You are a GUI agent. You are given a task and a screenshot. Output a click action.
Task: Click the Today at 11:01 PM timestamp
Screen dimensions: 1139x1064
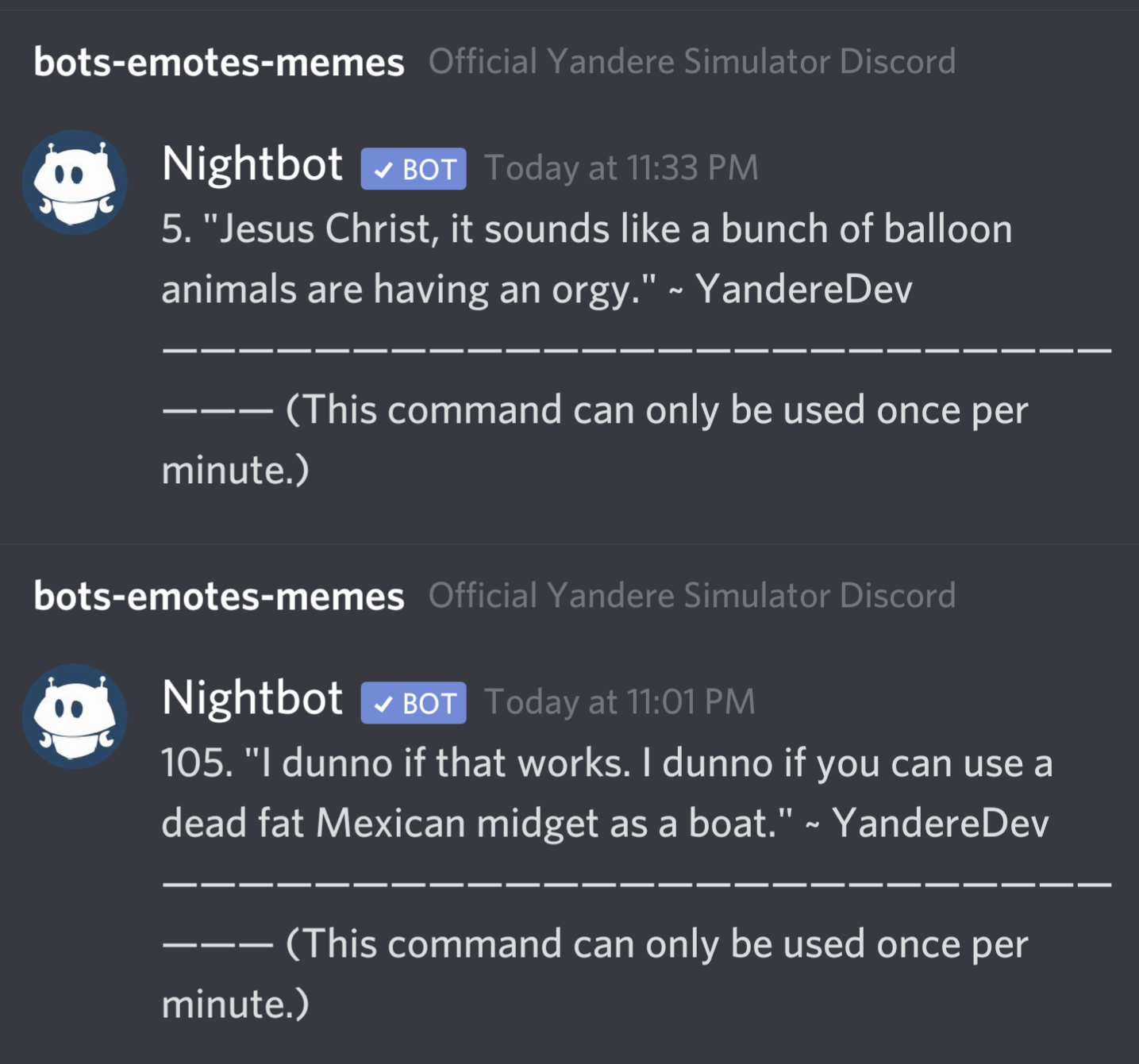tap(620, 701)
